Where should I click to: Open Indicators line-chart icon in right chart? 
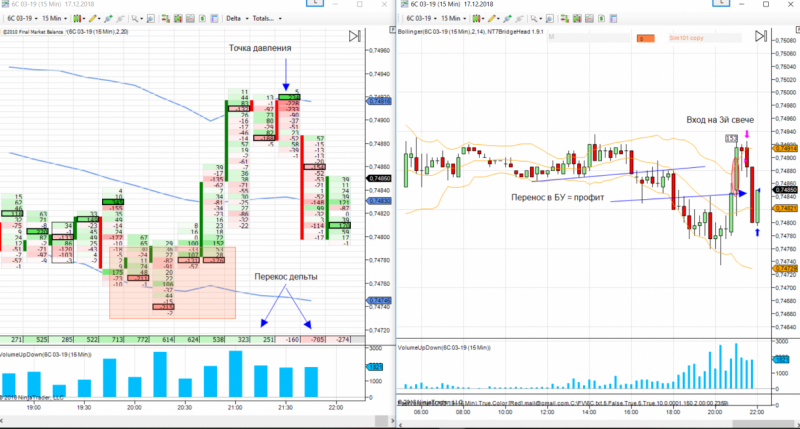coord(589,18)
